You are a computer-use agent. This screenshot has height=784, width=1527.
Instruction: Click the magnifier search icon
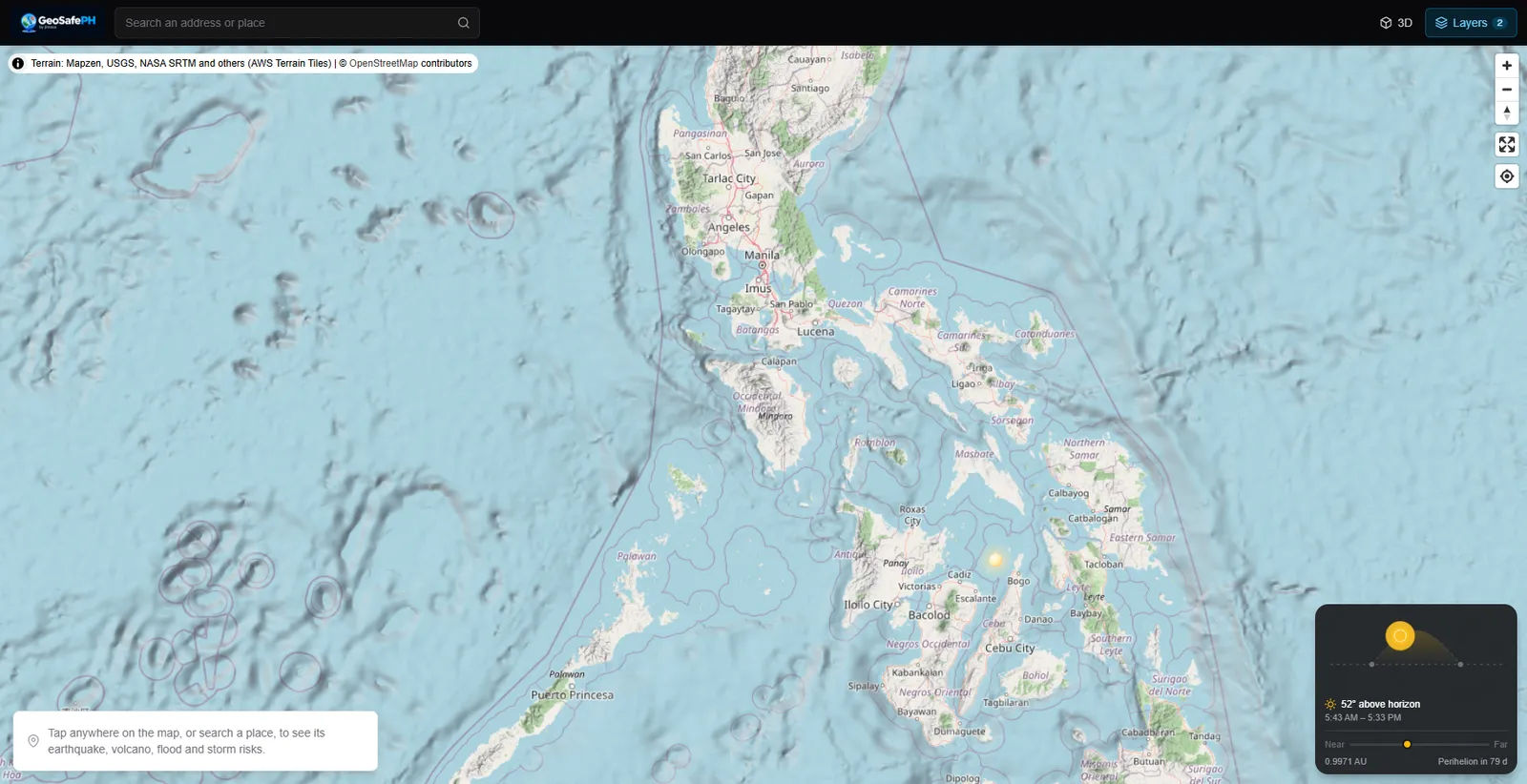point(463,23)
